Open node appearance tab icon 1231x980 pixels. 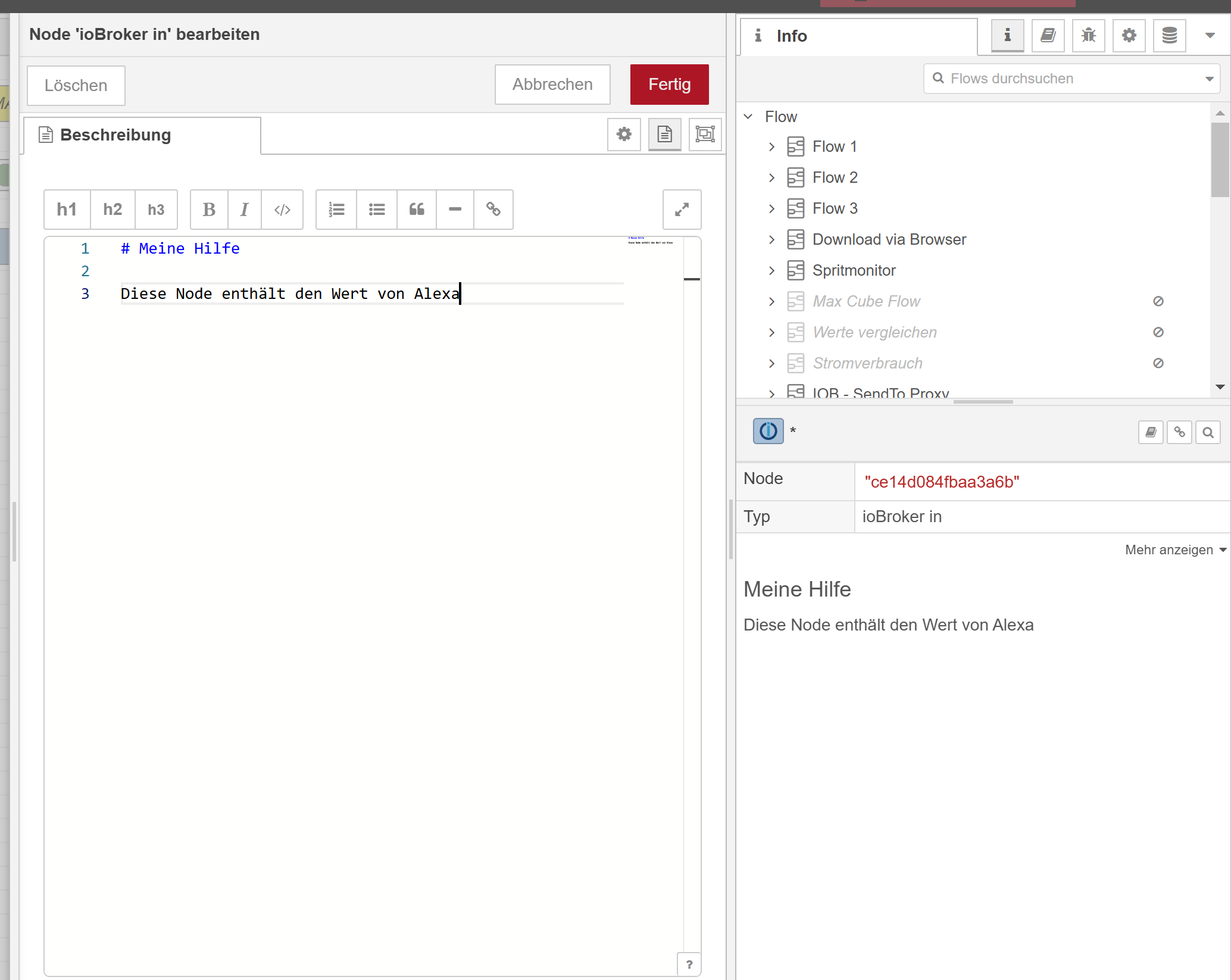click(x=705, y=134)
